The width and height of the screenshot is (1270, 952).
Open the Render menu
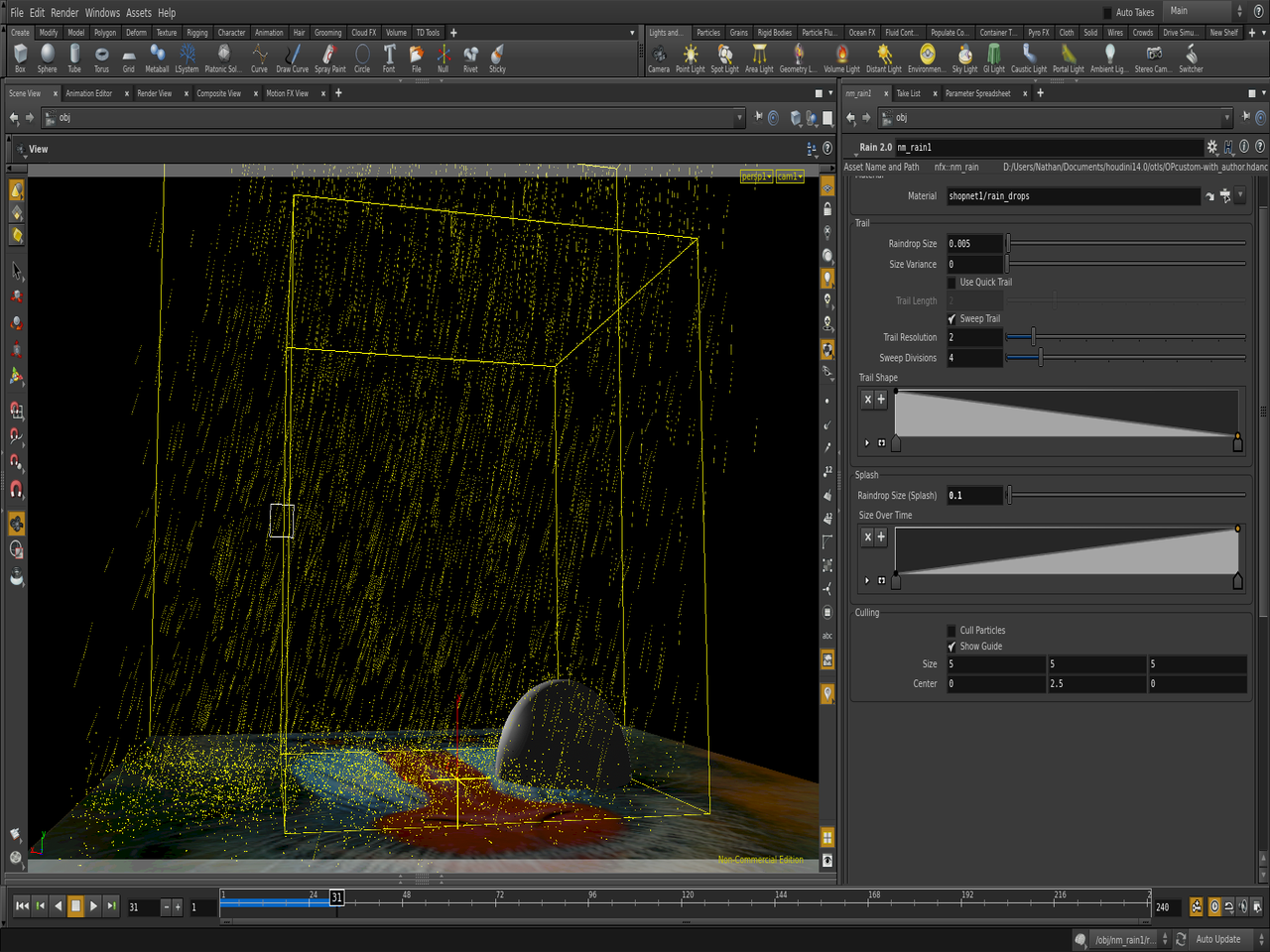point(64,13)
